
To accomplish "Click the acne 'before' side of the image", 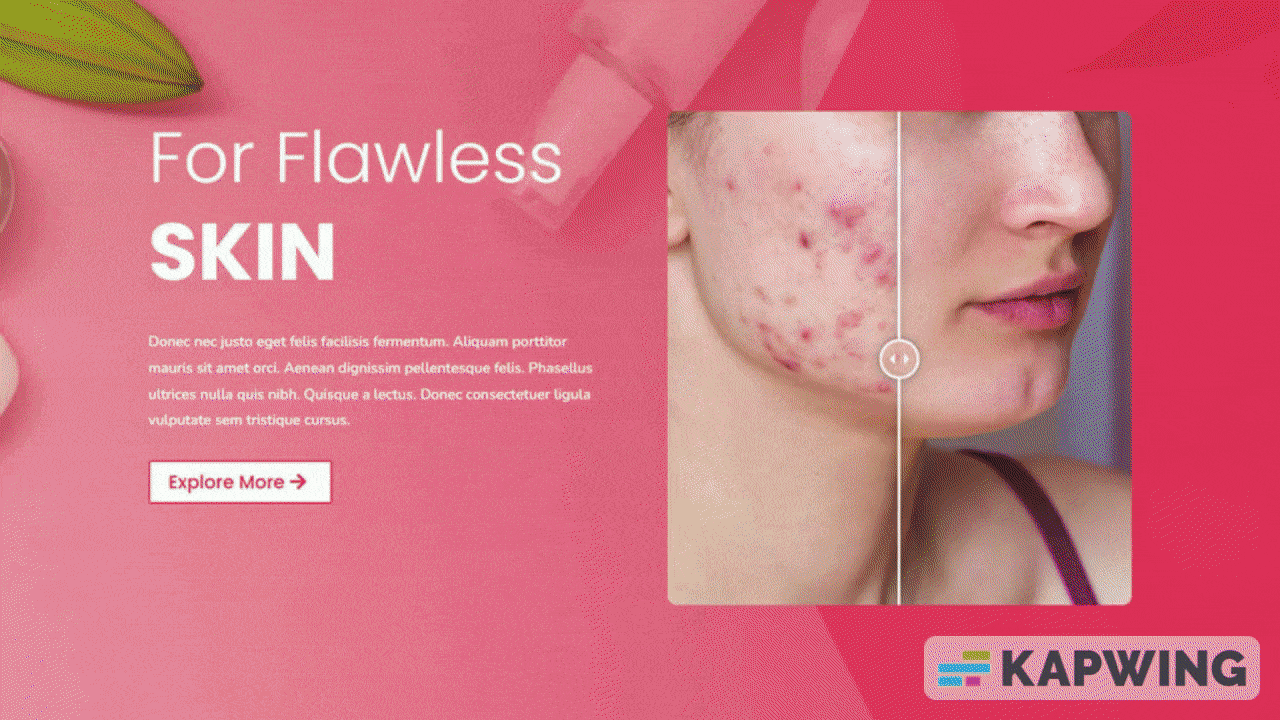I will pos(783,358).
